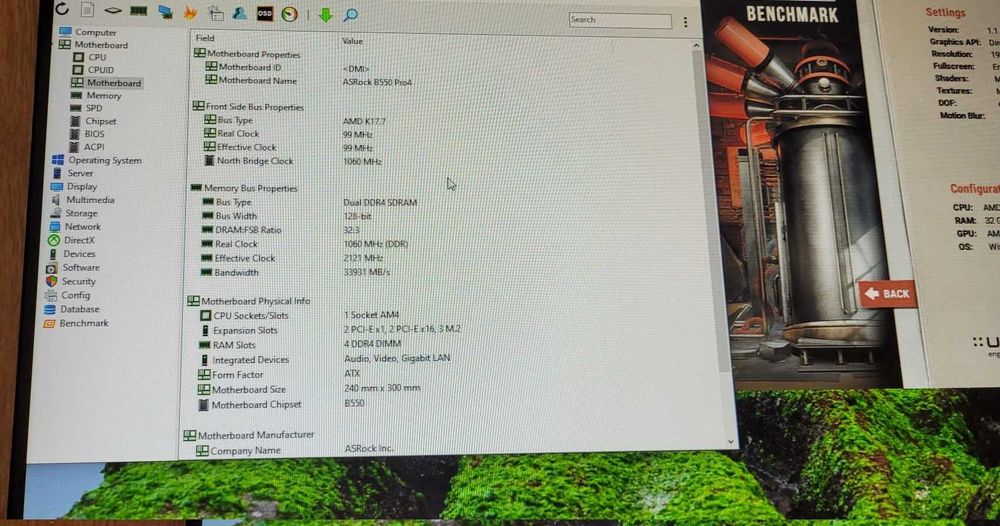Screen dimensions: 1000x526
Task: Open the CPU tree entry
Action: point(89,57)
